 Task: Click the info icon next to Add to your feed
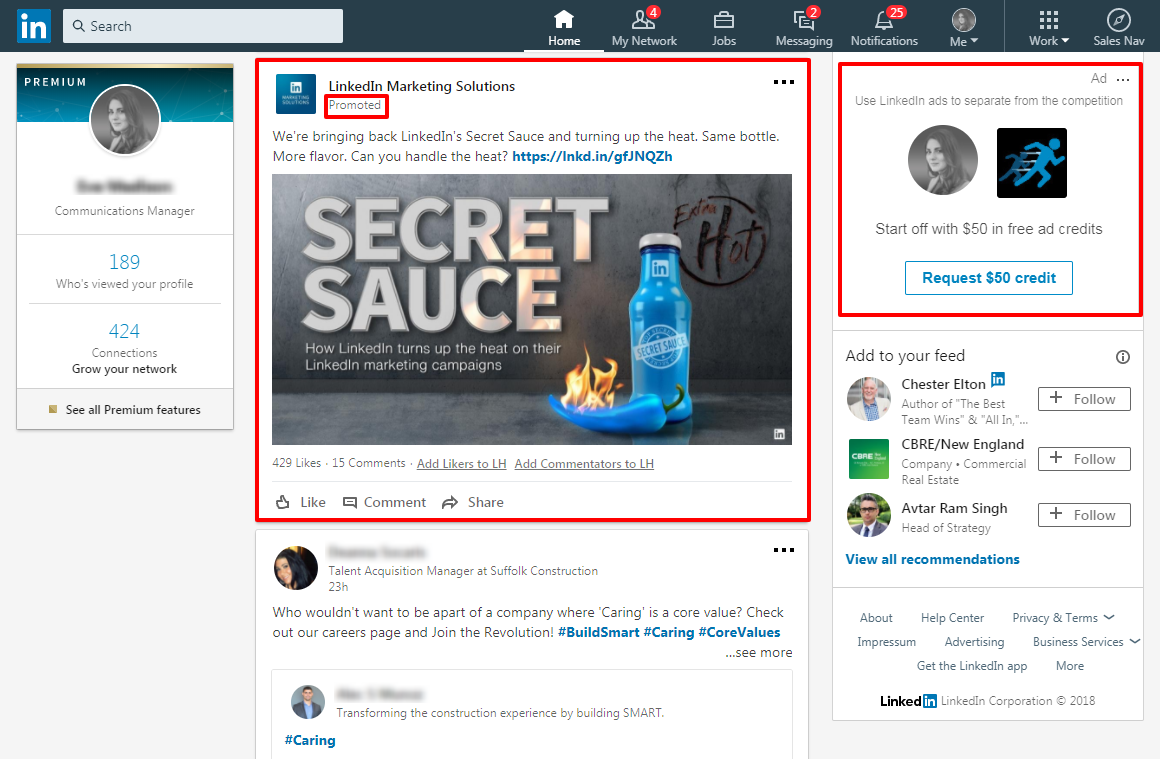click(1122, 356)
